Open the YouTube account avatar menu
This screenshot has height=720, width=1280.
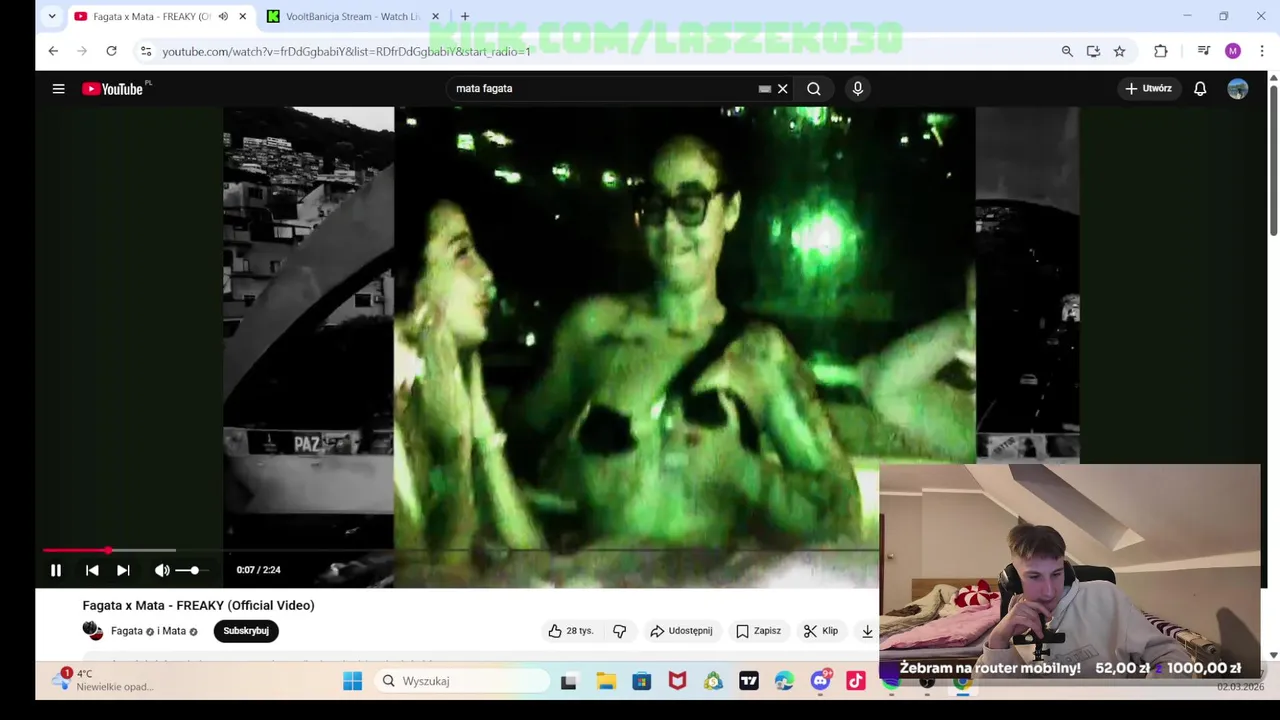1238,89
